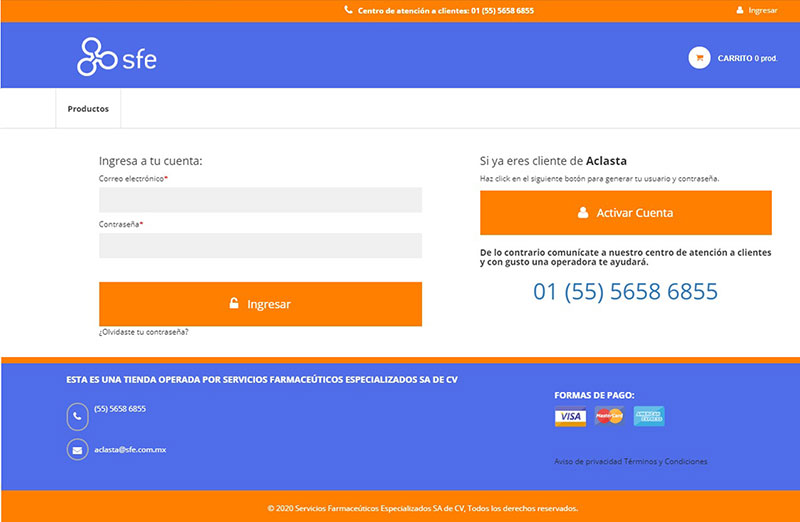Click the copyright 2020 footer text
This screenshot has height=522, width=800.
[x=422, y=508]
